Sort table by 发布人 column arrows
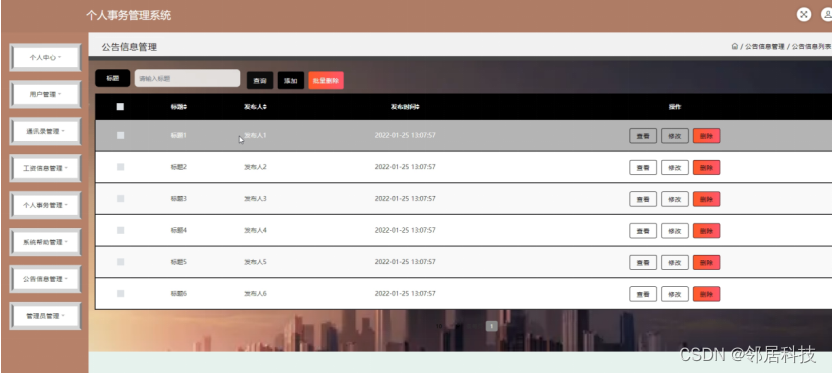 [264, 107]
